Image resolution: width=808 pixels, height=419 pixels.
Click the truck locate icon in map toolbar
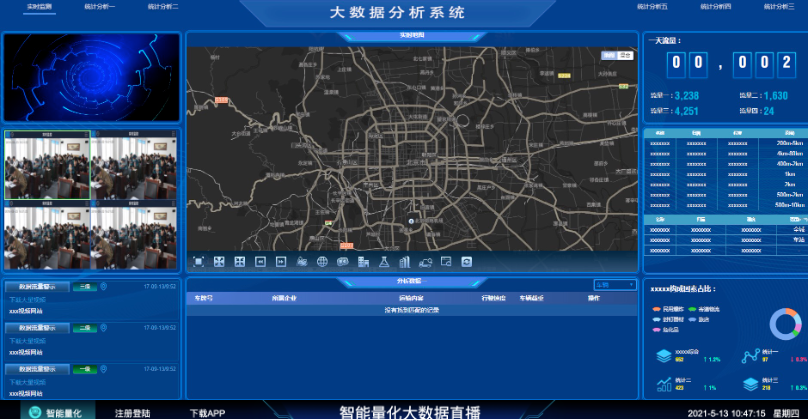coord(425,262)
